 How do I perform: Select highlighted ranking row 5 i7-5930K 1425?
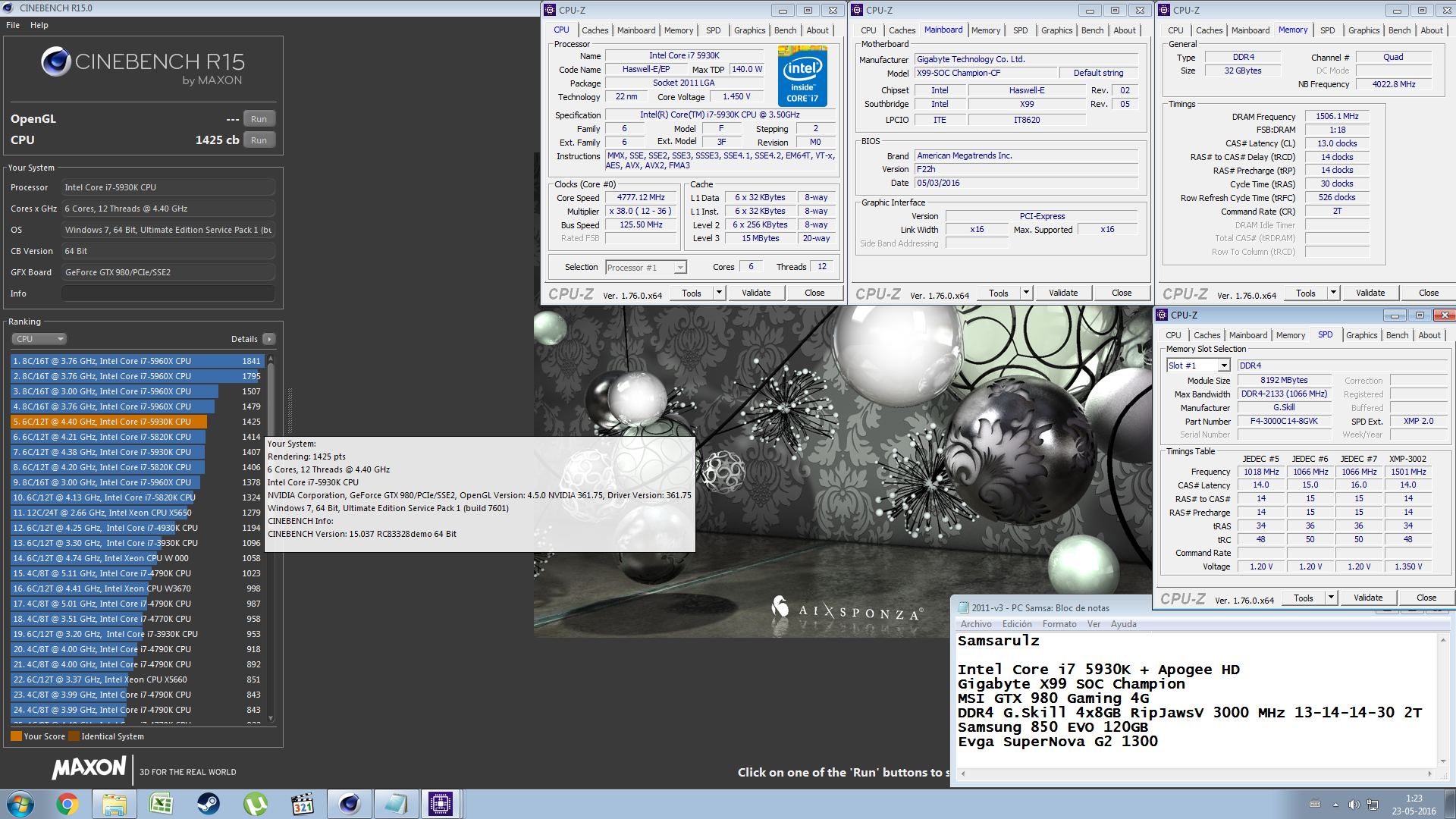click(x=136, y=422)
